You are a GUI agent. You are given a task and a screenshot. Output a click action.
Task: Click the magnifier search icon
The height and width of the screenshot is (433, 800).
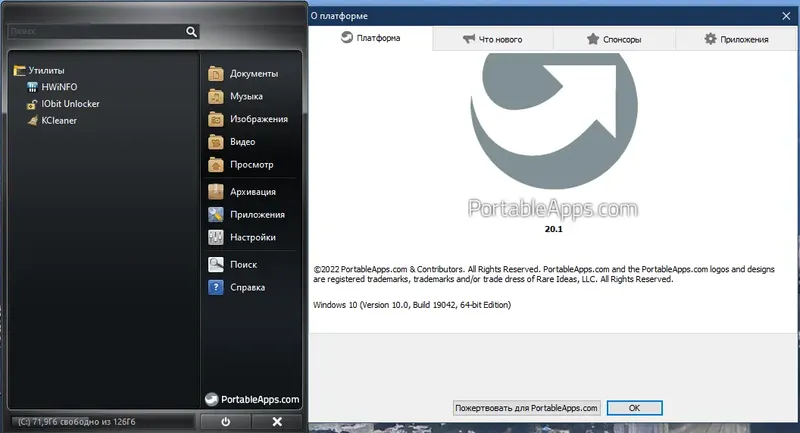191,32
